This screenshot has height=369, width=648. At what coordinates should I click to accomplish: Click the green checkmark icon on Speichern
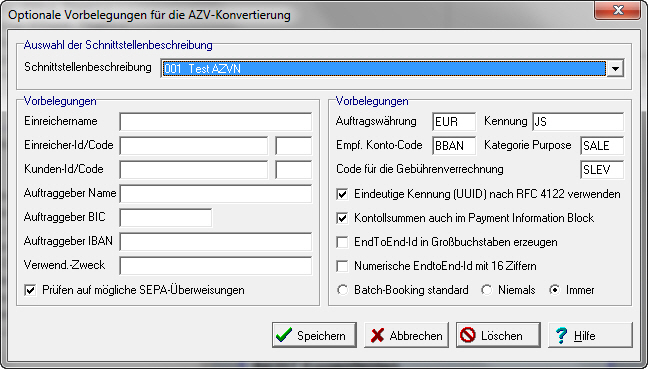(284, 335)
